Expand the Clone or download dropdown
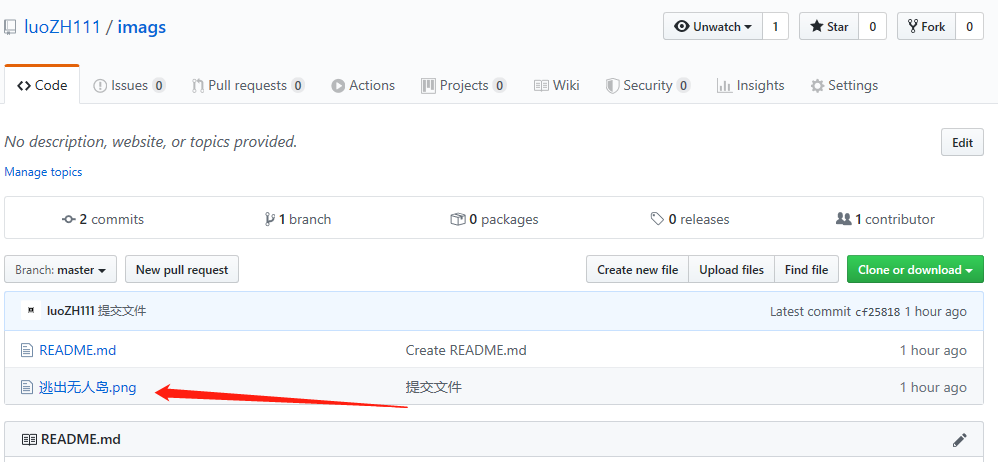The height and width of the screenshot is (462, 998). (915, 269)
